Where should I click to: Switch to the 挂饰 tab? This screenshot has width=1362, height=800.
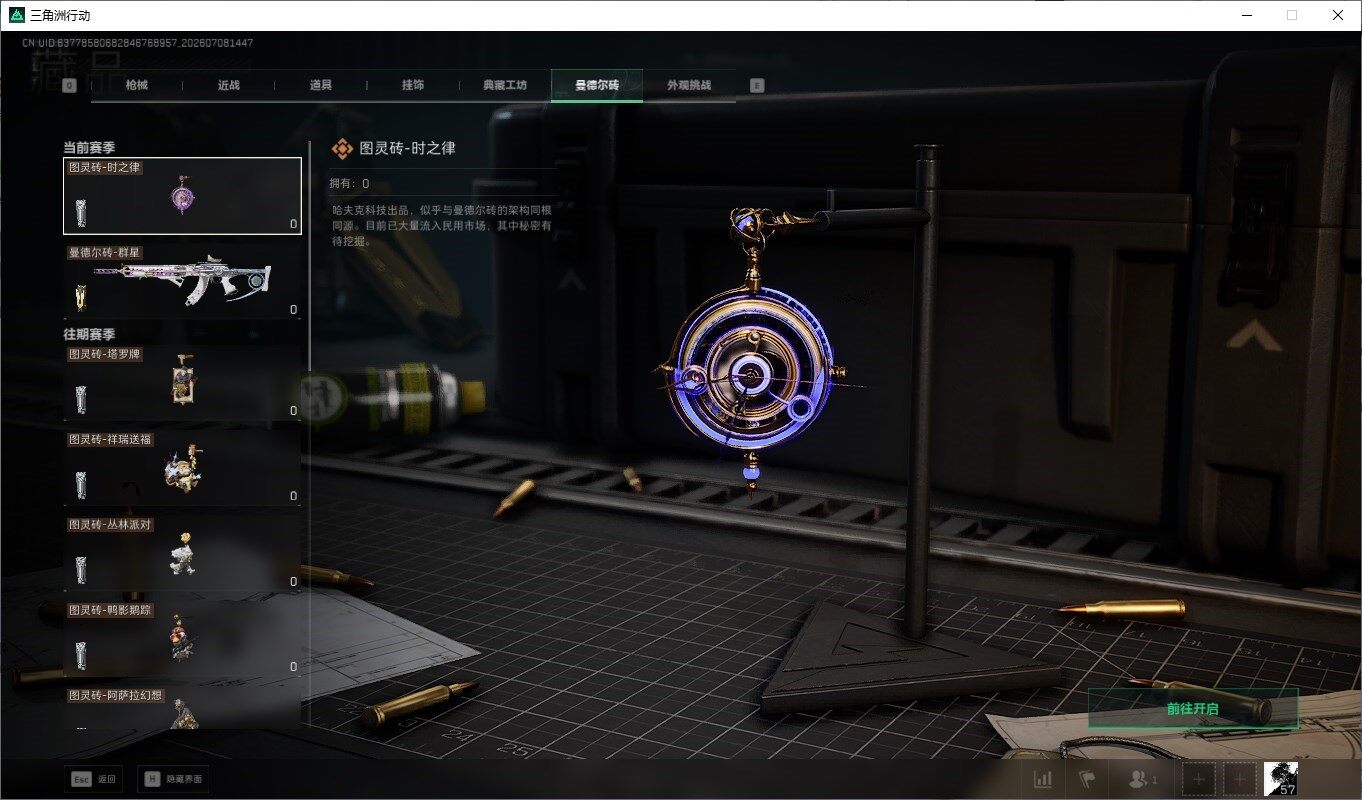point(413,86)
